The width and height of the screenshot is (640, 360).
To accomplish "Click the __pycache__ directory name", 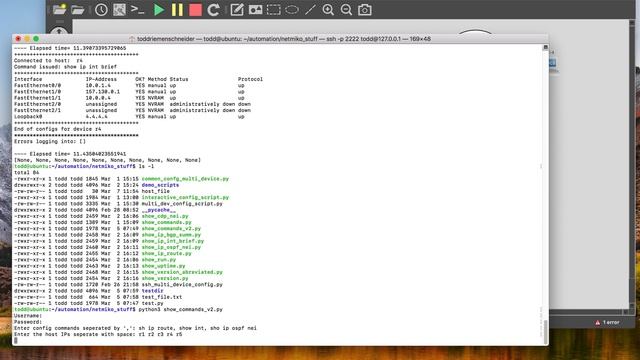I will pos(159,210).
